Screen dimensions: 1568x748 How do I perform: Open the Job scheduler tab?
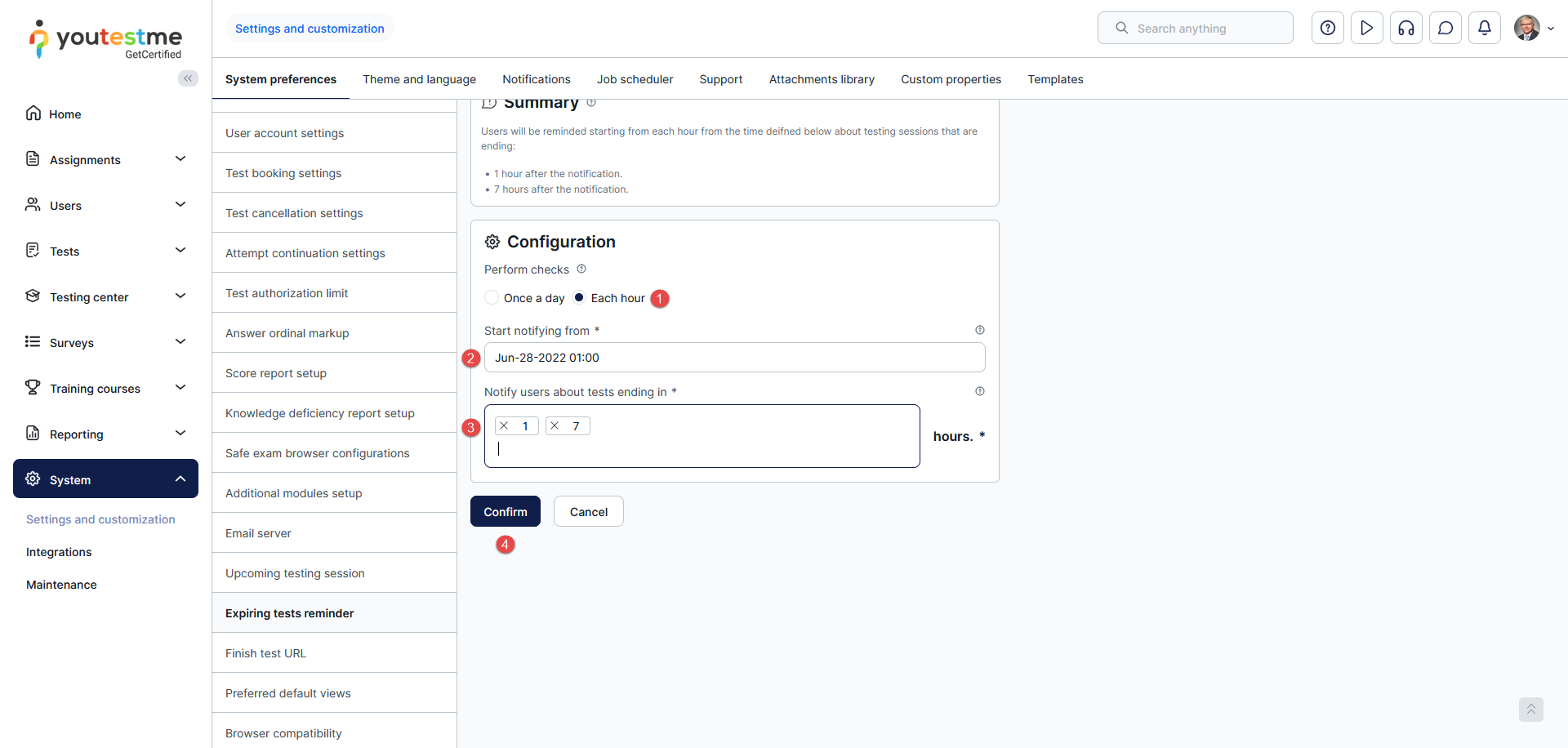tap(635, 79)
